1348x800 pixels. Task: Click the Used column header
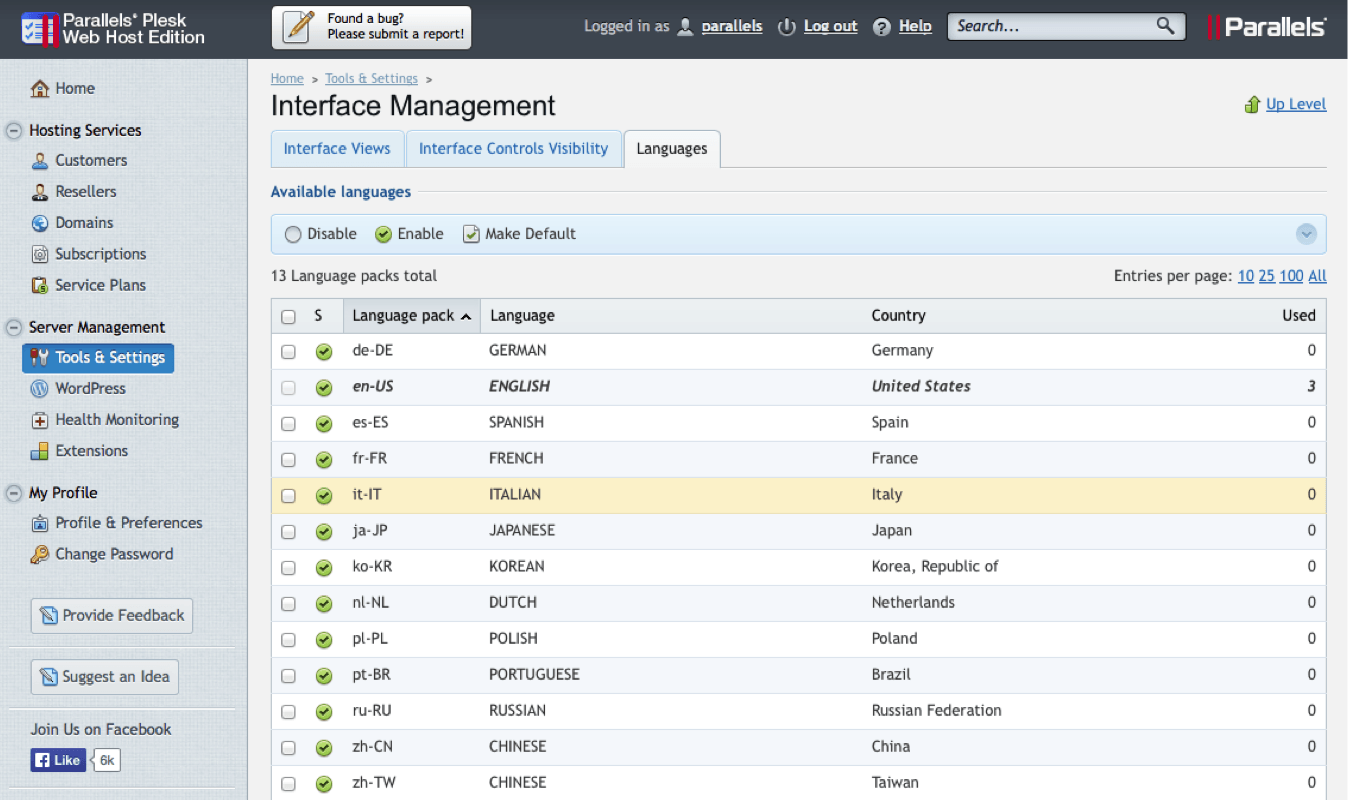click(x=1299, y=315)
